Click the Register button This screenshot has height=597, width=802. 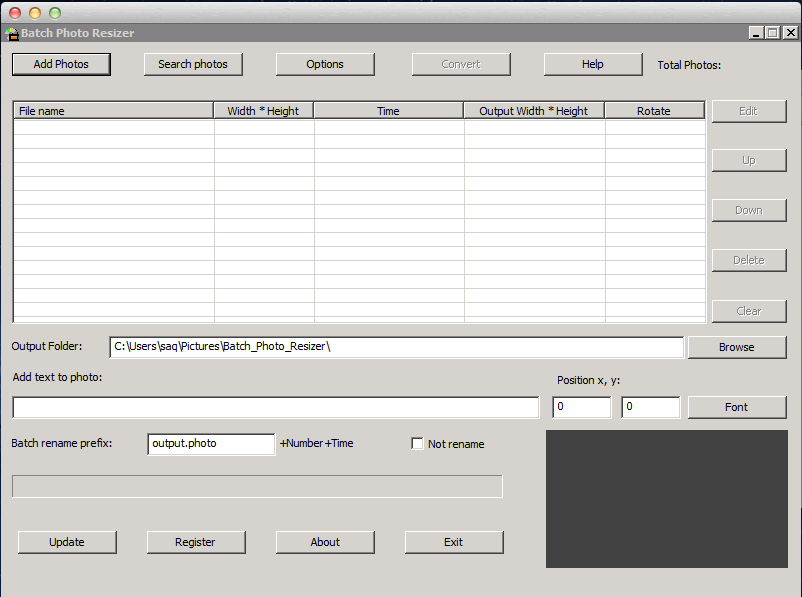click(x=196, y=542)
